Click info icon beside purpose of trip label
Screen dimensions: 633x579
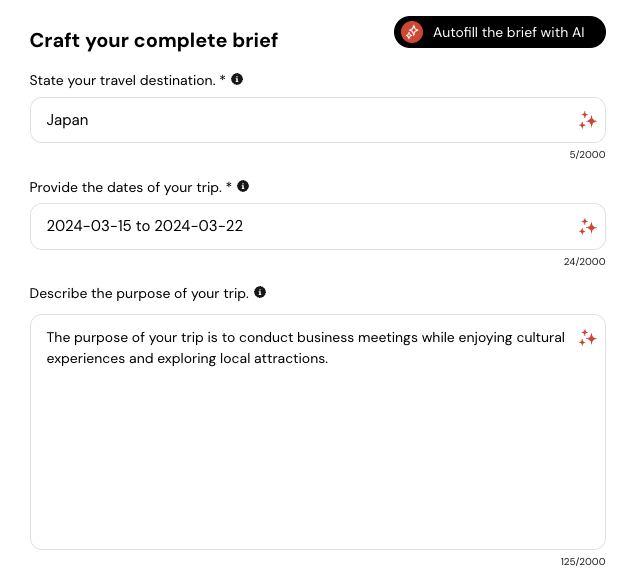[x=260, y=292]
